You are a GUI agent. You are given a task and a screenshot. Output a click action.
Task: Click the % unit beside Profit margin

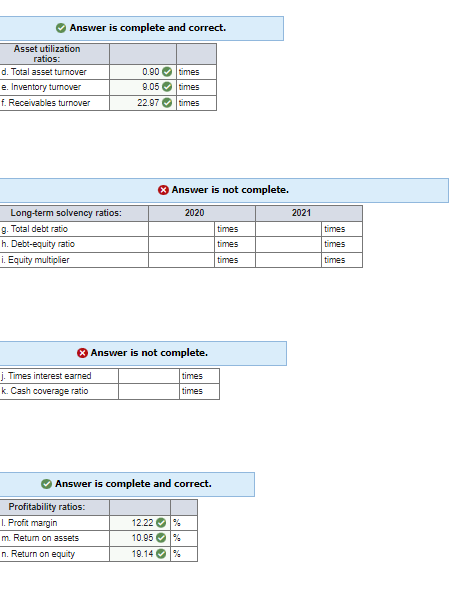pos(177,523)
